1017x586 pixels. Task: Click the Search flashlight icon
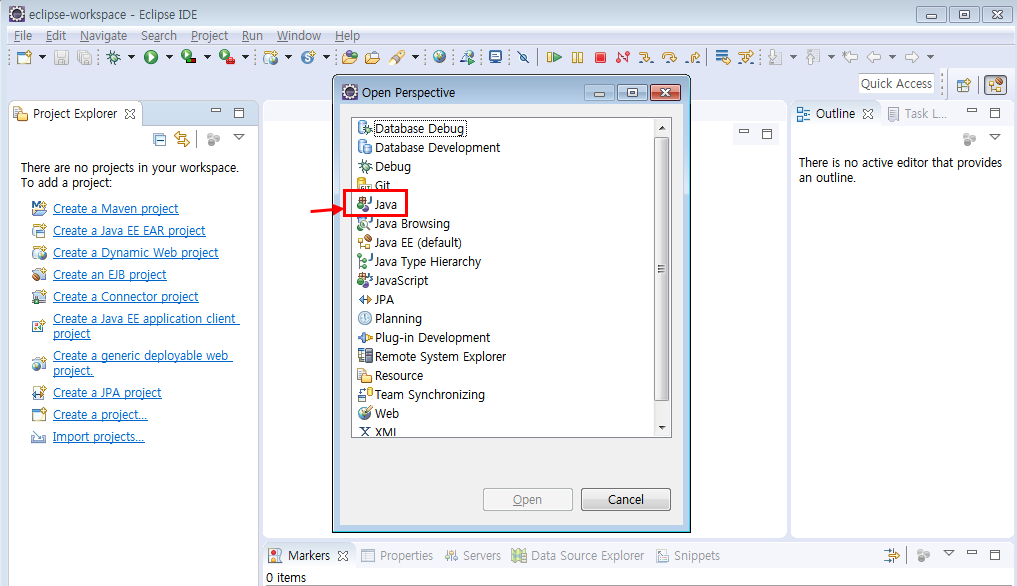pos(397,57)
